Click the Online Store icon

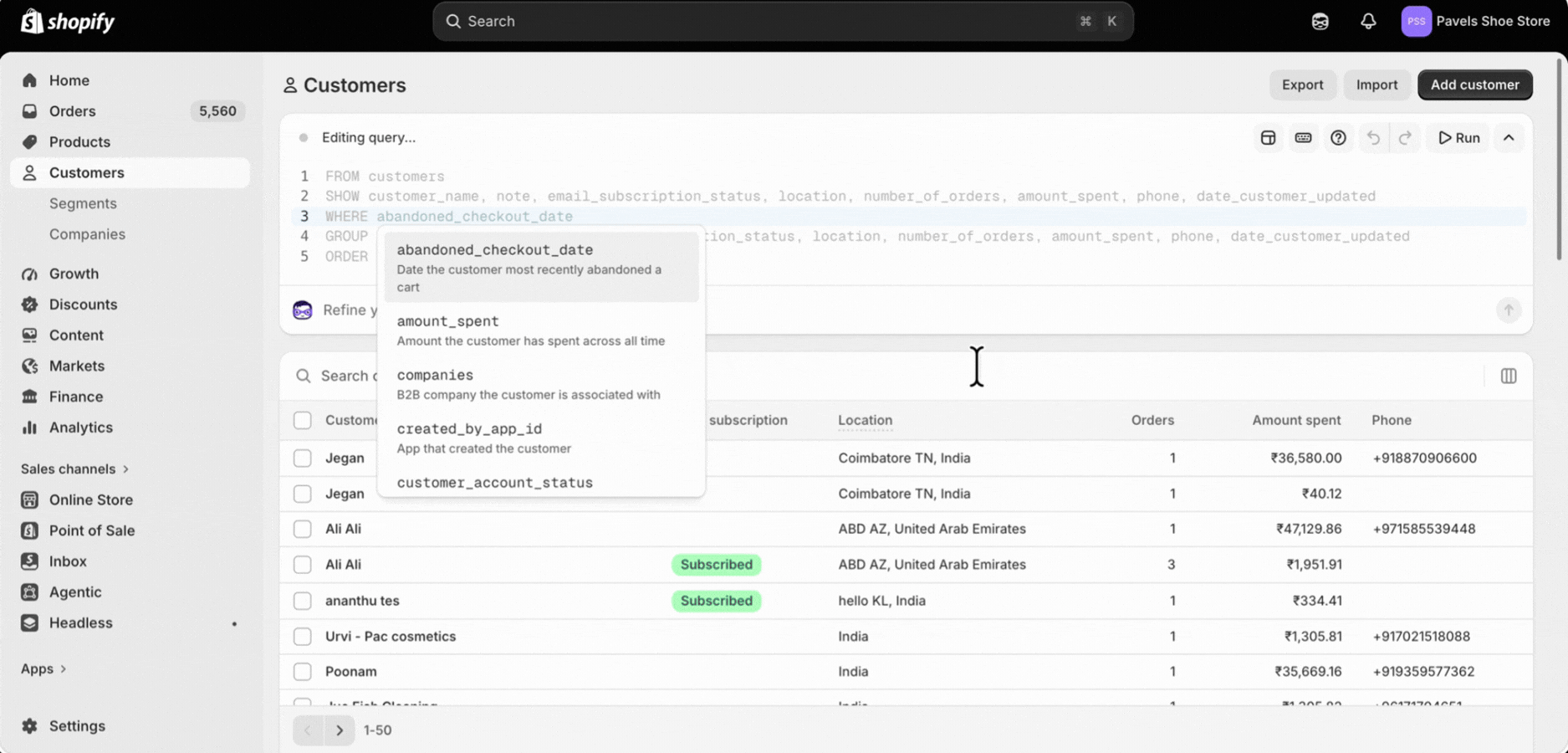click(30, 500)
